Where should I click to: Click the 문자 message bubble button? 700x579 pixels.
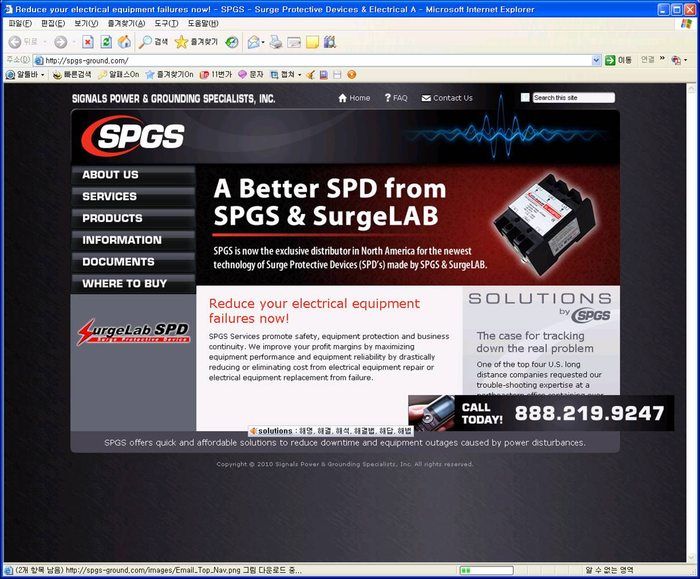(x=251, y=75)
